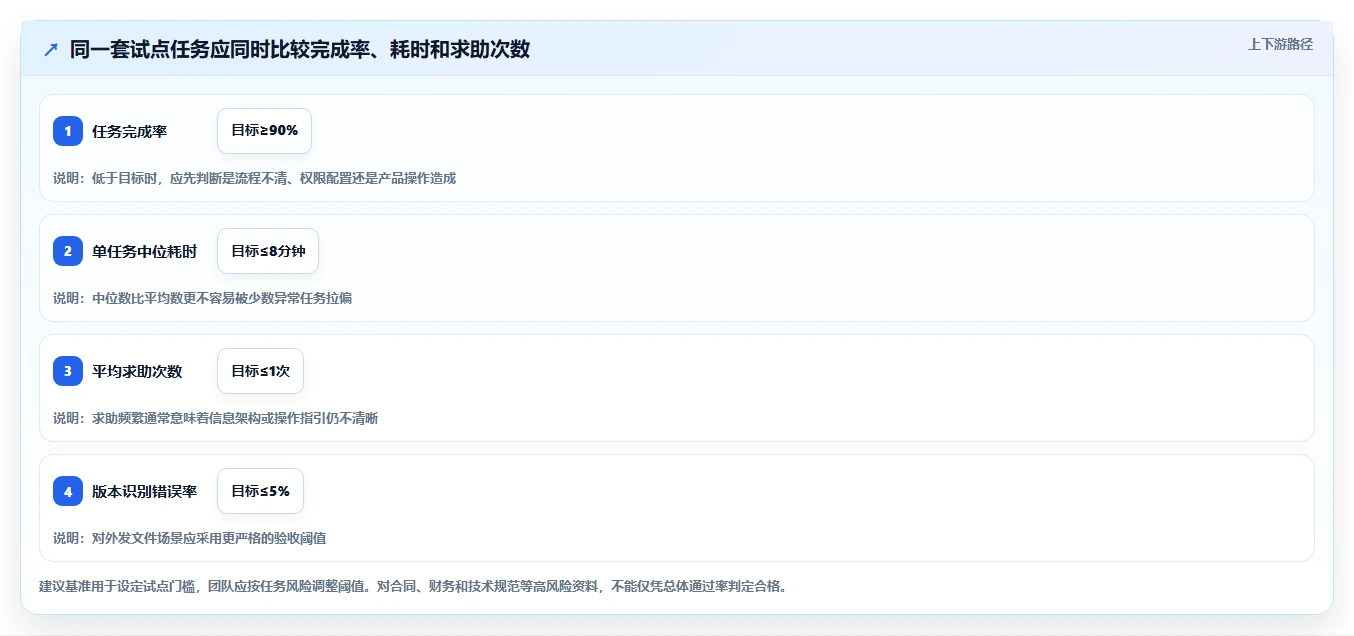The width and height of the screenshot is (1354, 636).
Task: Click the 单任务中位耗时 label
Action: click(144, 251)
